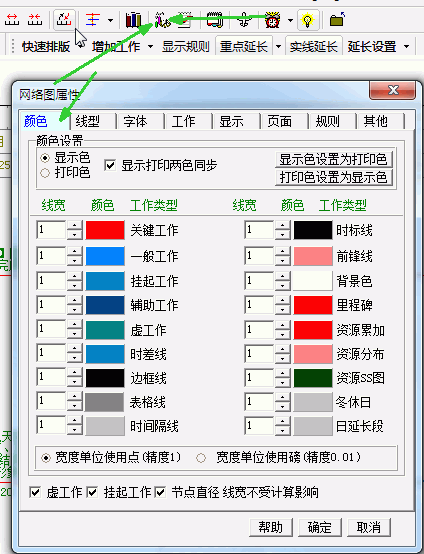Click the 确定 button
Viewport: 424px width, 554px height.
click(x=320, y=528)
